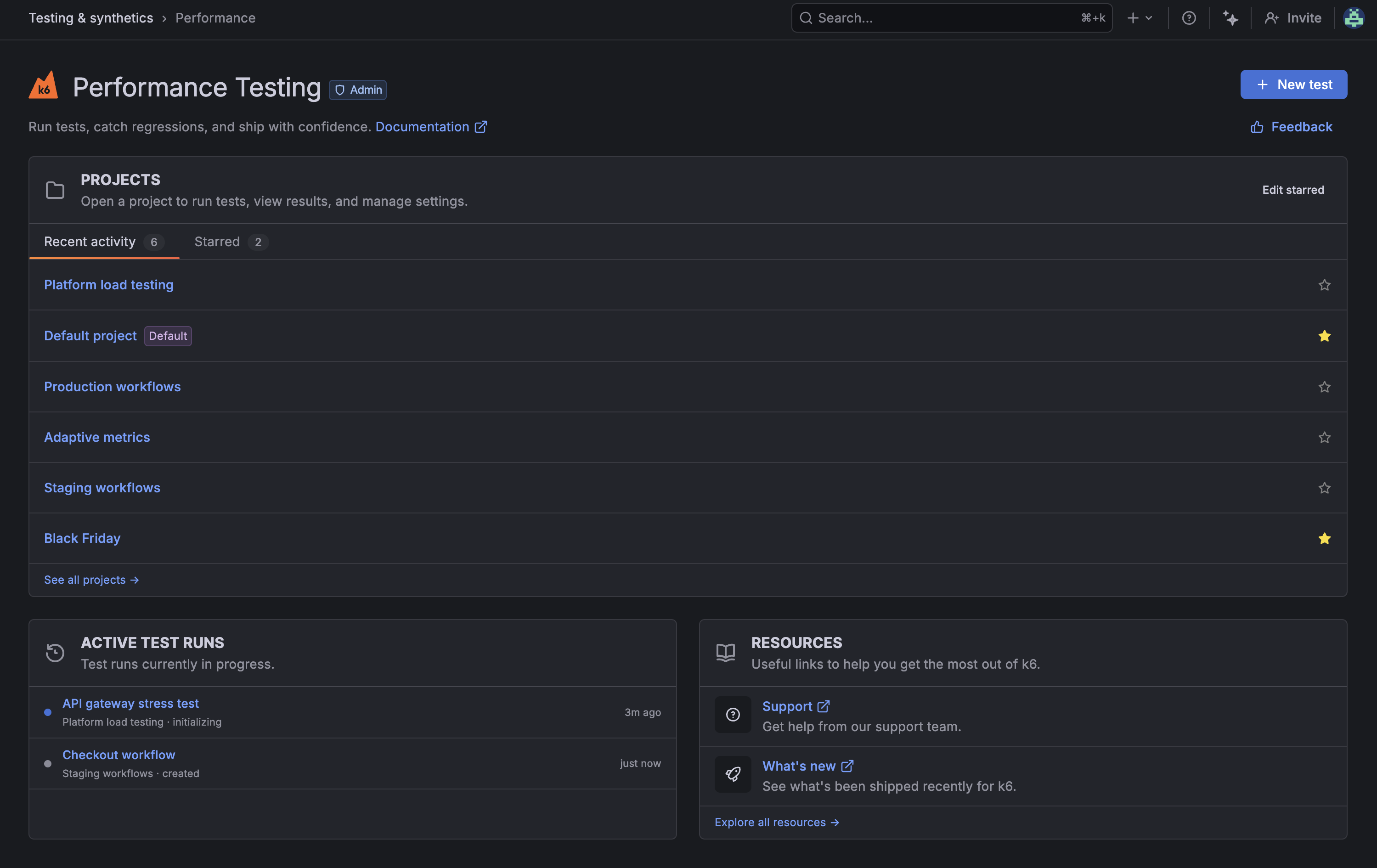Click Explore all resources

[777, 822]
